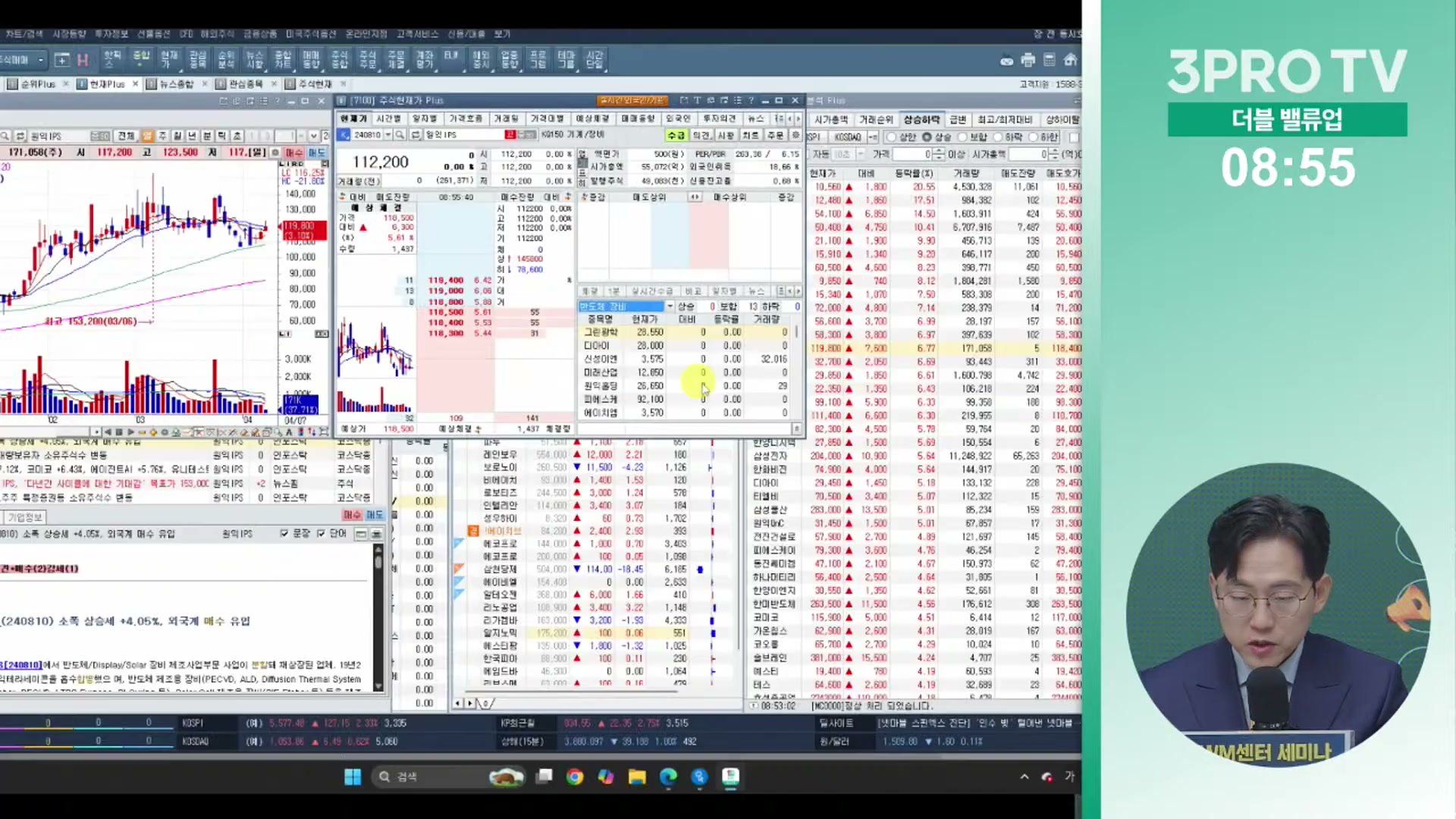Click the red H icon in toolbar

pyautogui.click(x=83, y=60)
